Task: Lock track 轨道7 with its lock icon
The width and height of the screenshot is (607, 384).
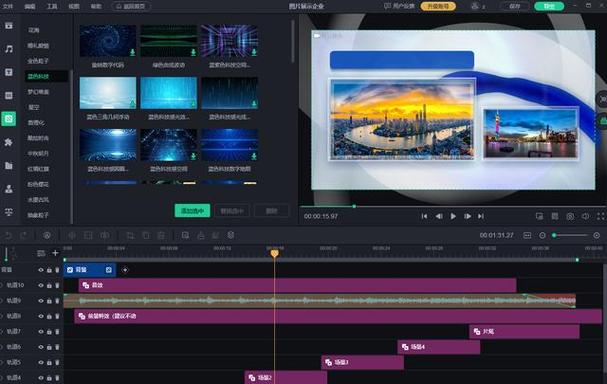Action: click(49, 332)
